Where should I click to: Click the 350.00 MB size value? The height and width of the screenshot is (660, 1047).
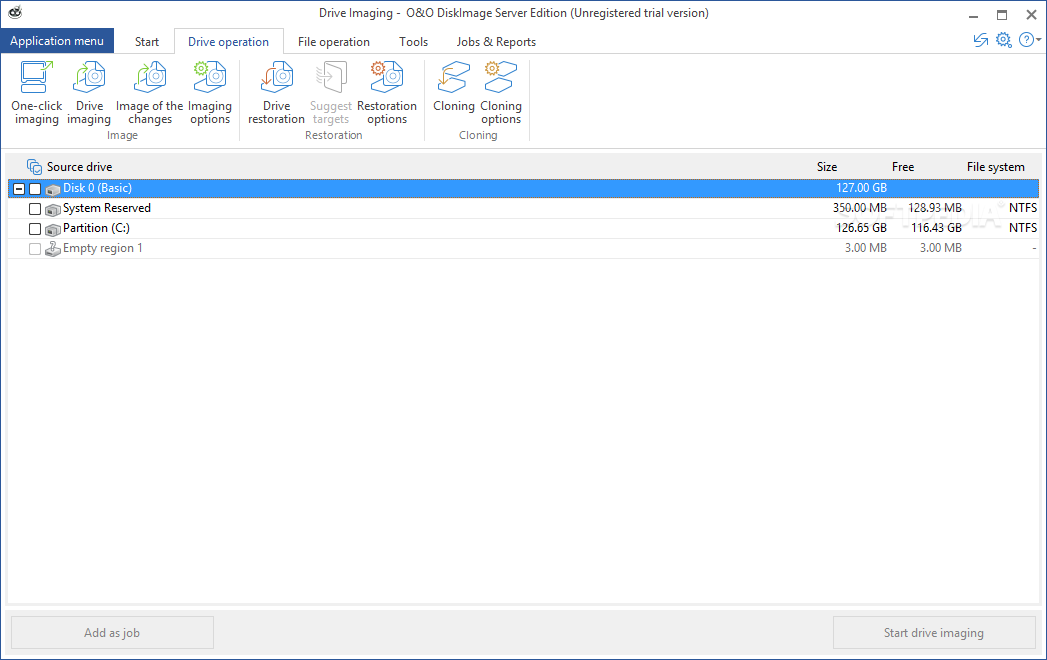point(859,208)
